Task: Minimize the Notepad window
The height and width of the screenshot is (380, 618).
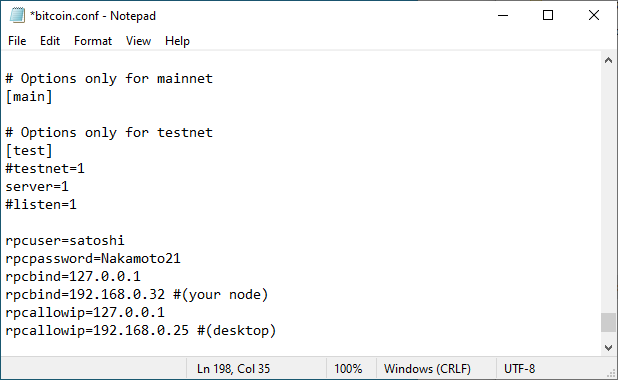Action: (503, 16)
